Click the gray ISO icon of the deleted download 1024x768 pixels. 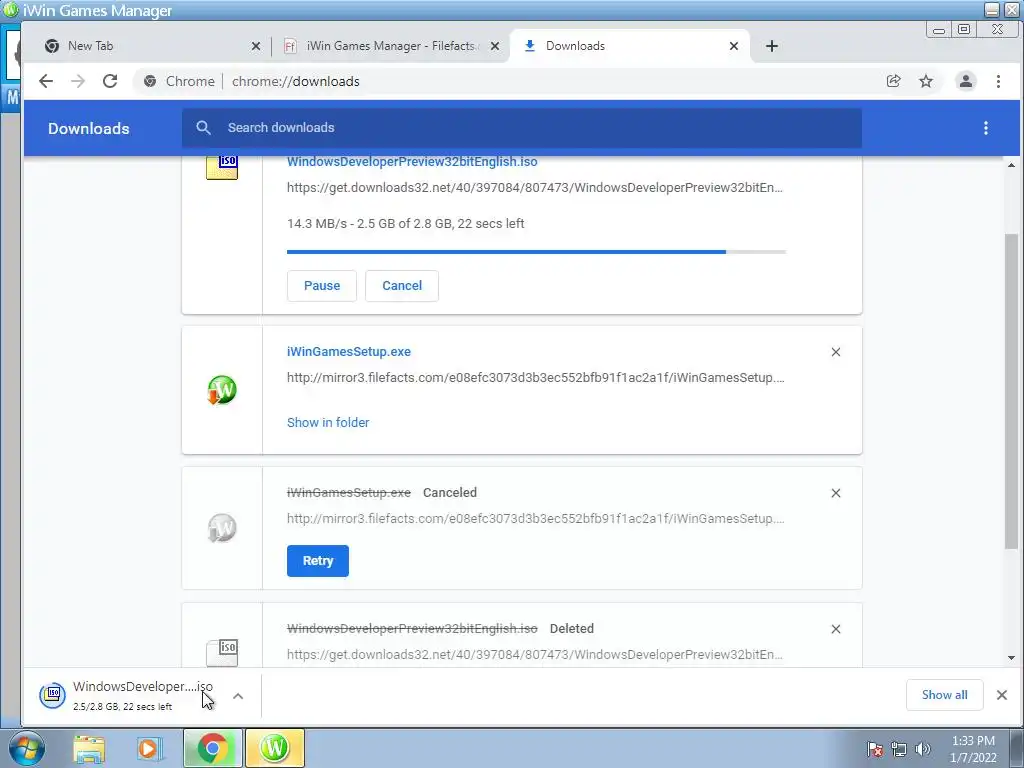pos(222,652)
